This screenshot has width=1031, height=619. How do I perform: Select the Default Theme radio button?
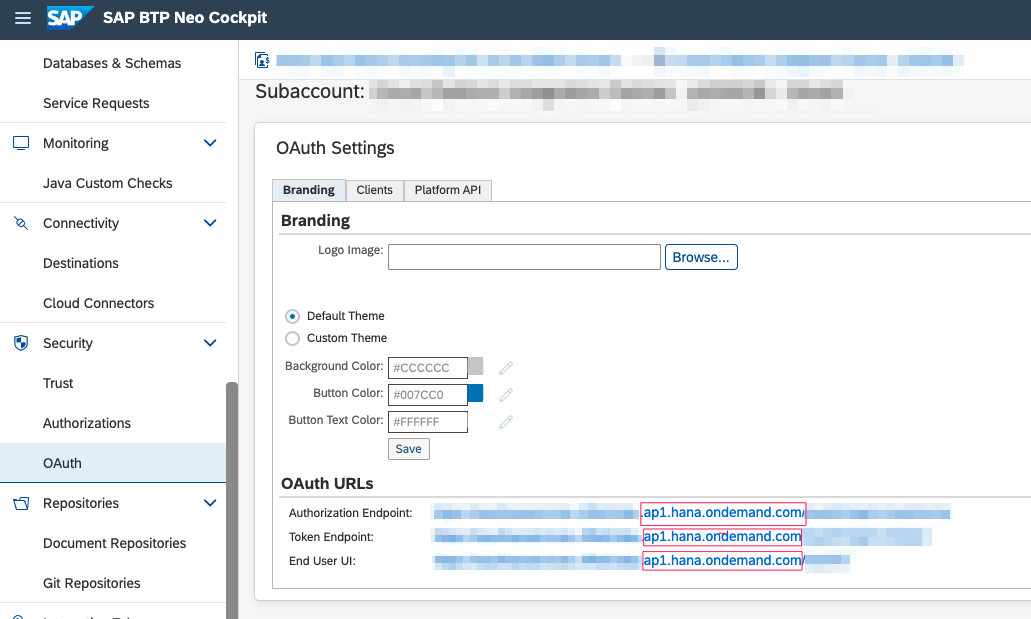[290, 315]
